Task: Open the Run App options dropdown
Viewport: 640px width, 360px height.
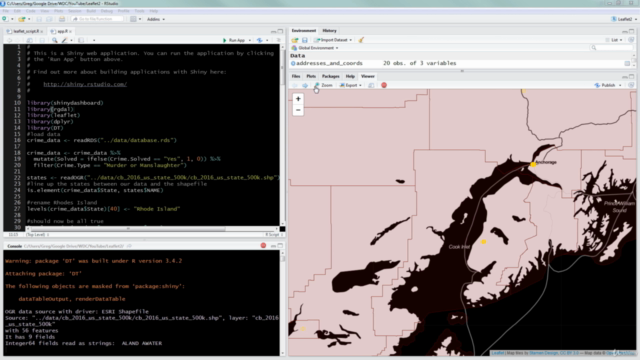Action: click(x=249, y=40)
